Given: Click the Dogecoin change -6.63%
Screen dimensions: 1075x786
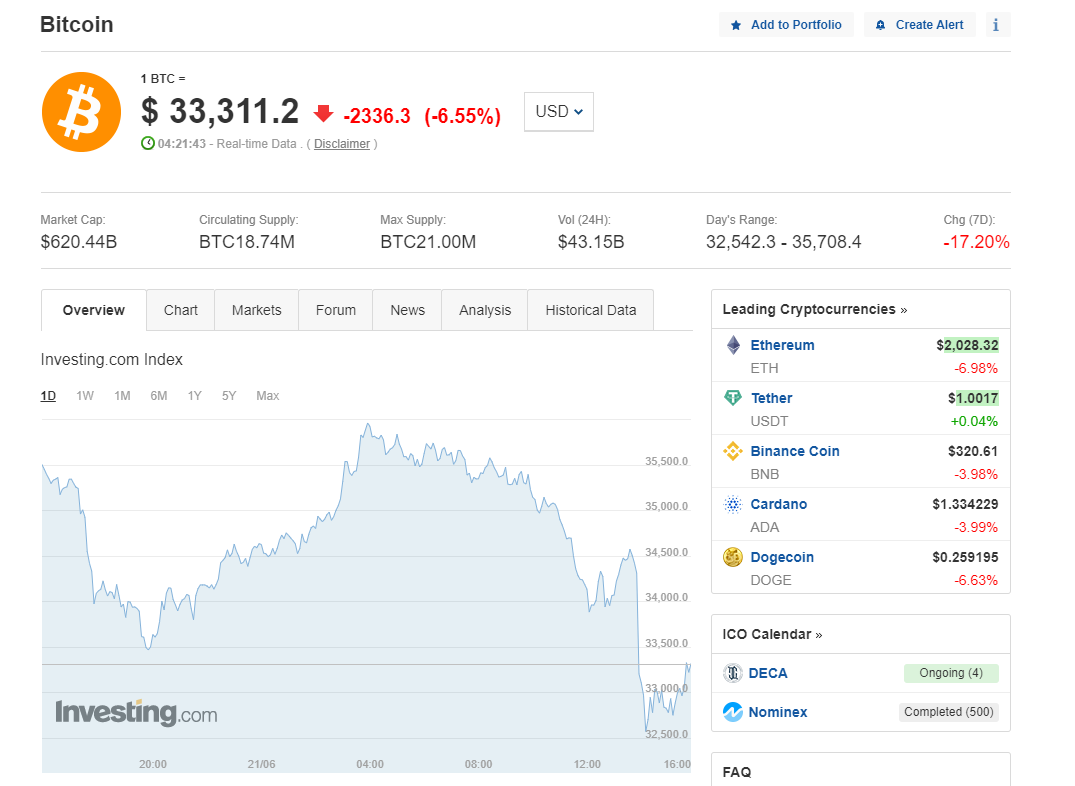Looking at the screenshot, I should tap(976, 580).
